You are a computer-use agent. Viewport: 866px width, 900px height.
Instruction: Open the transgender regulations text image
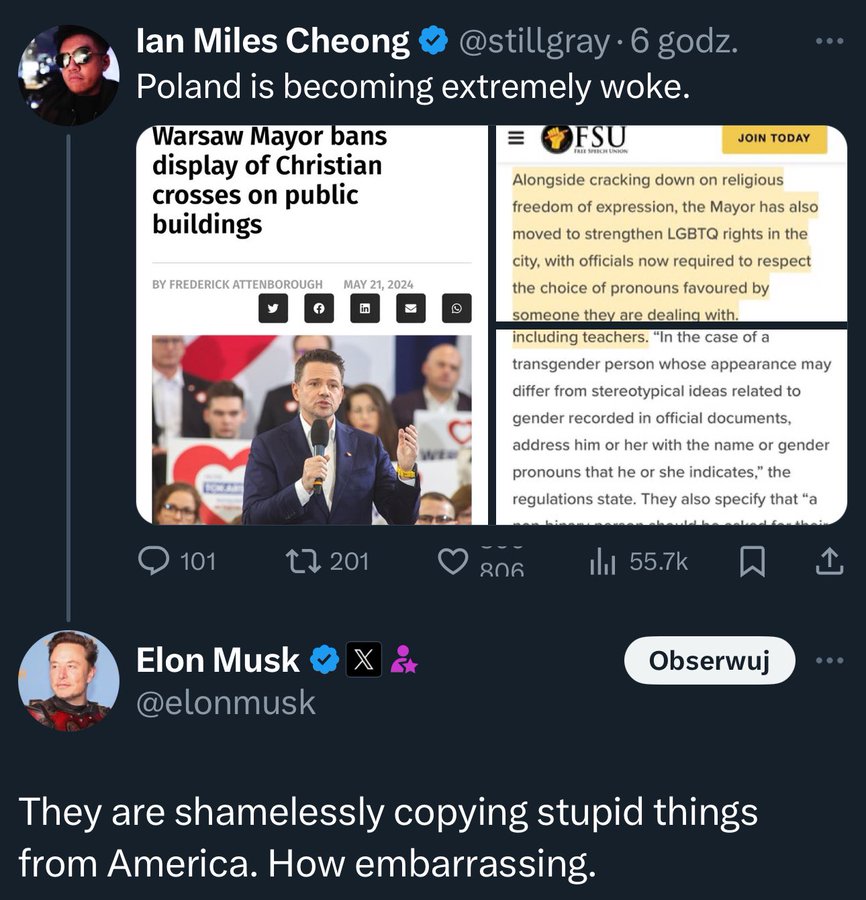[x=672, y=427]
